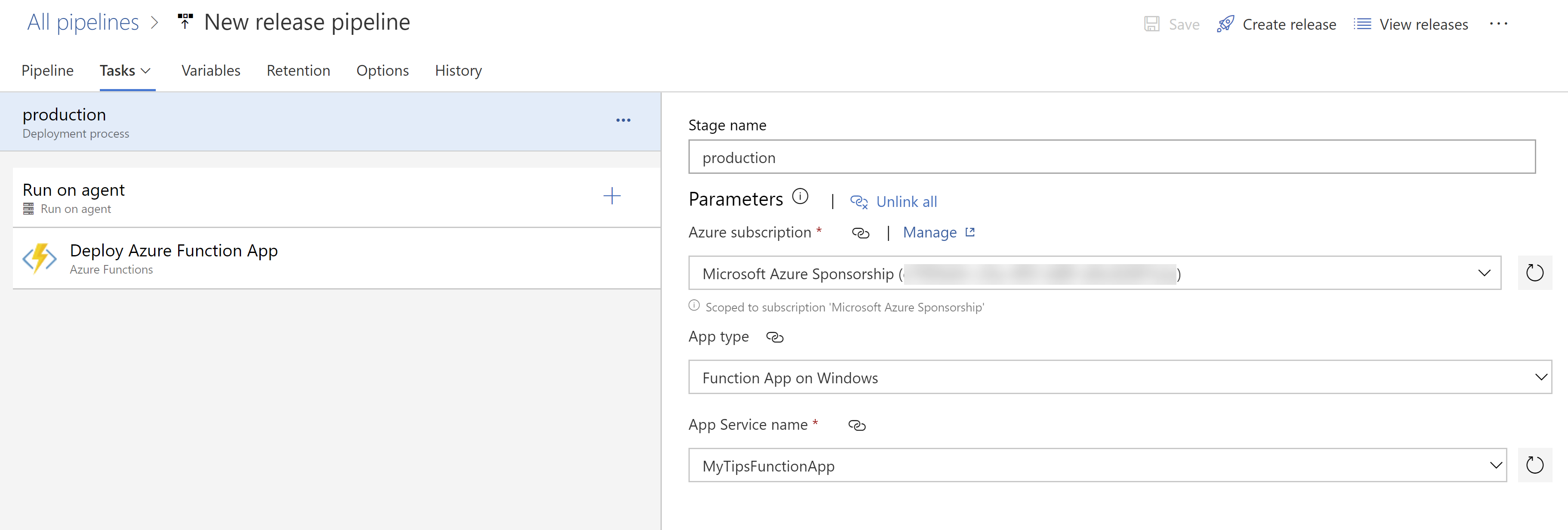Click the Parameters info icon
Viewport: 1568px width, 530px height.
coord(800,197)
